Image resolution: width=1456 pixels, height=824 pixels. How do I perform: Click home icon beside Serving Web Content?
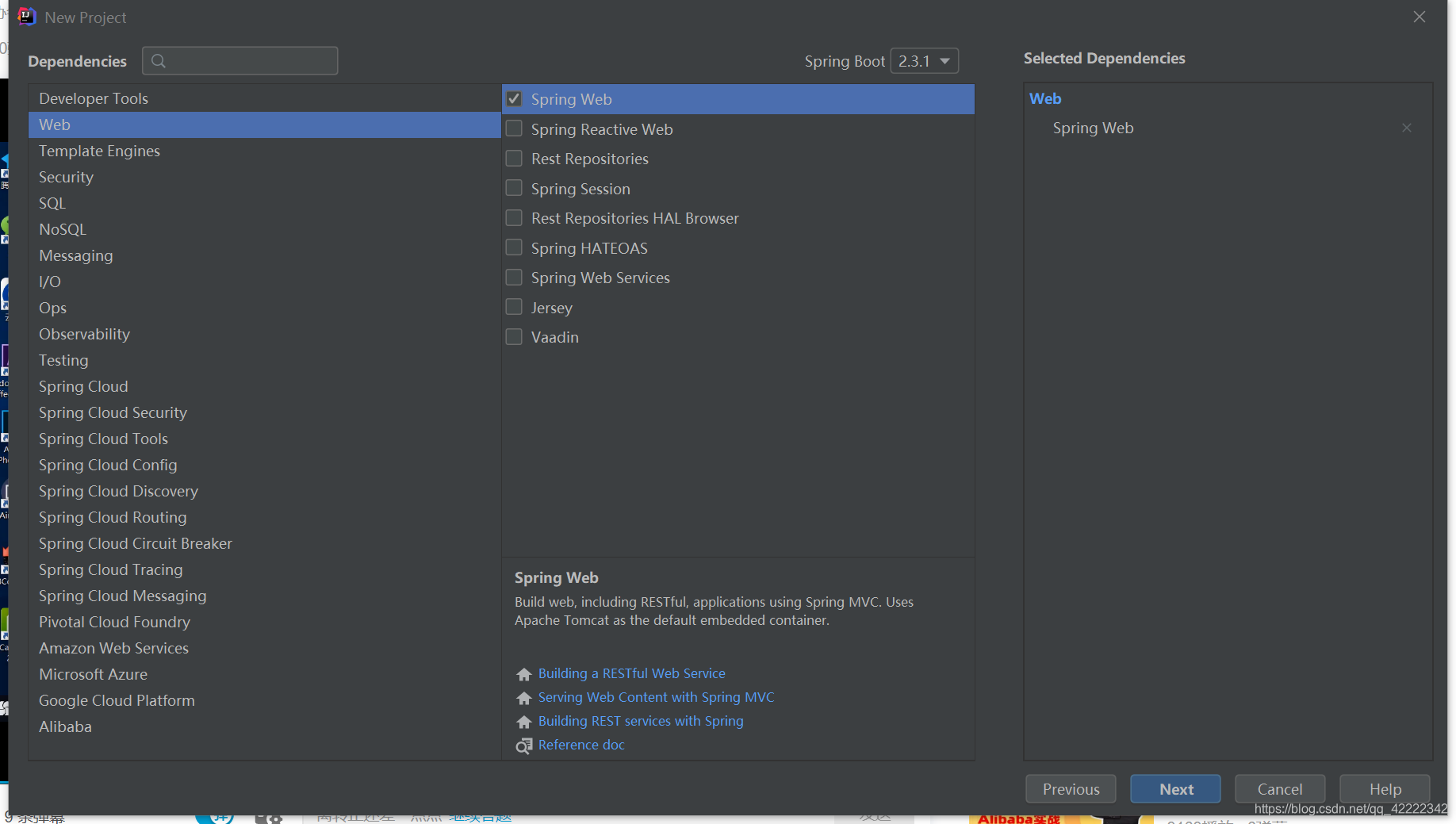524,698
